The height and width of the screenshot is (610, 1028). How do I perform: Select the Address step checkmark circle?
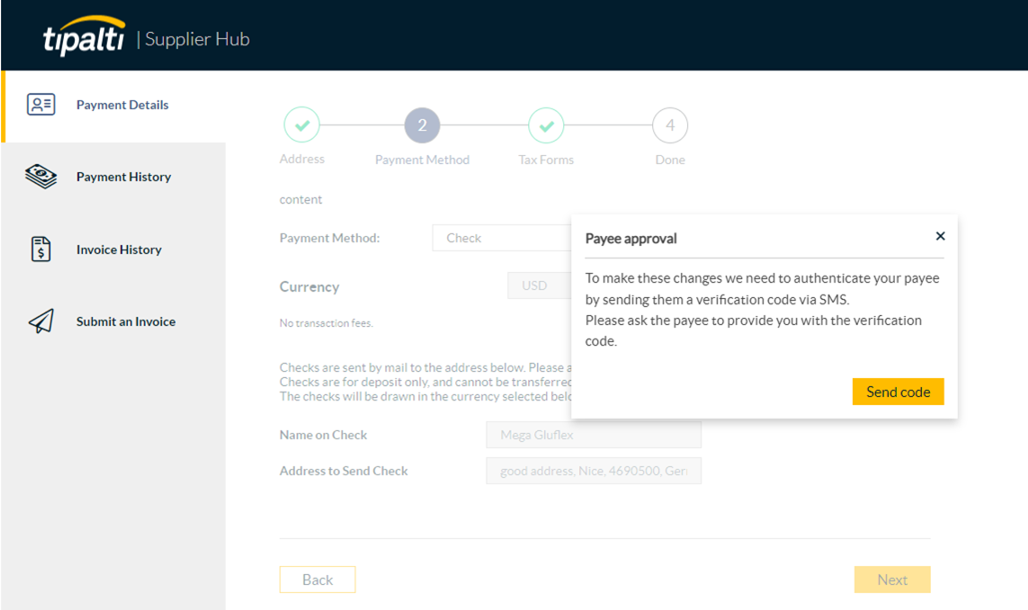pyautogui.click(x=302, y=125)
